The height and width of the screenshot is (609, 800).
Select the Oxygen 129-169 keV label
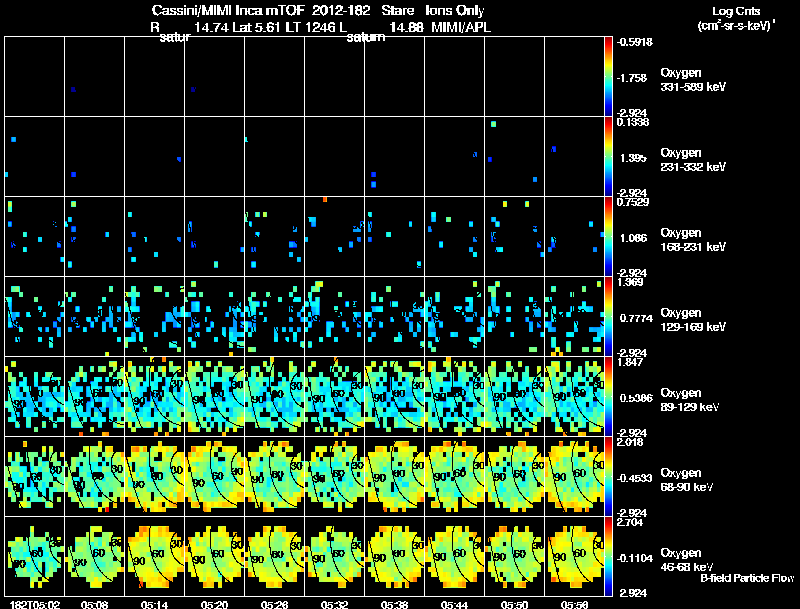(x=693, y=320)
